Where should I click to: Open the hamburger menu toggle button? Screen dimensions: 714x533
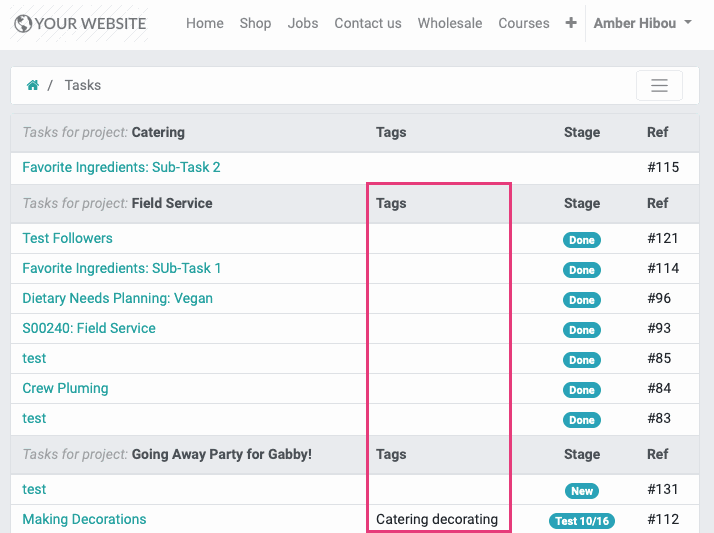point(659,86)
